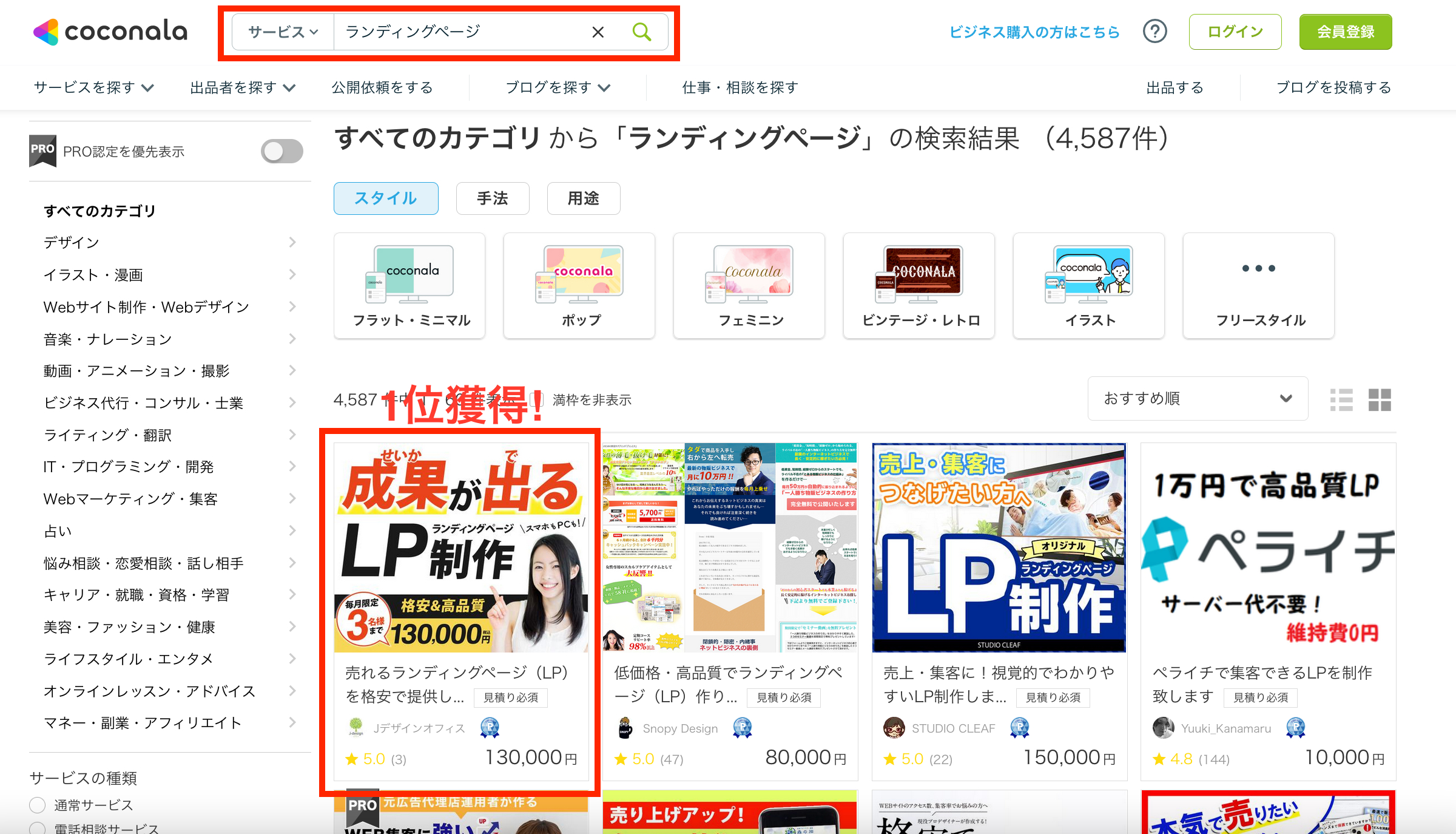Image resolution: width=1456 pixels, height=834 pixels.
Task: Select the フリースタイル three-dots card
Action: pyautogui.click(x=1259, y=286)
